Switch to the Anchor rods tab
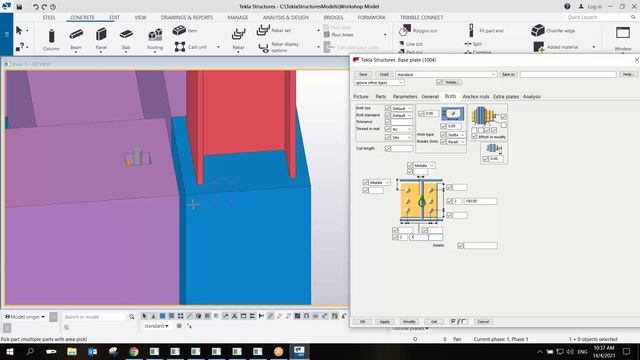This screenshot has height=360, width=640. point(476,96)
